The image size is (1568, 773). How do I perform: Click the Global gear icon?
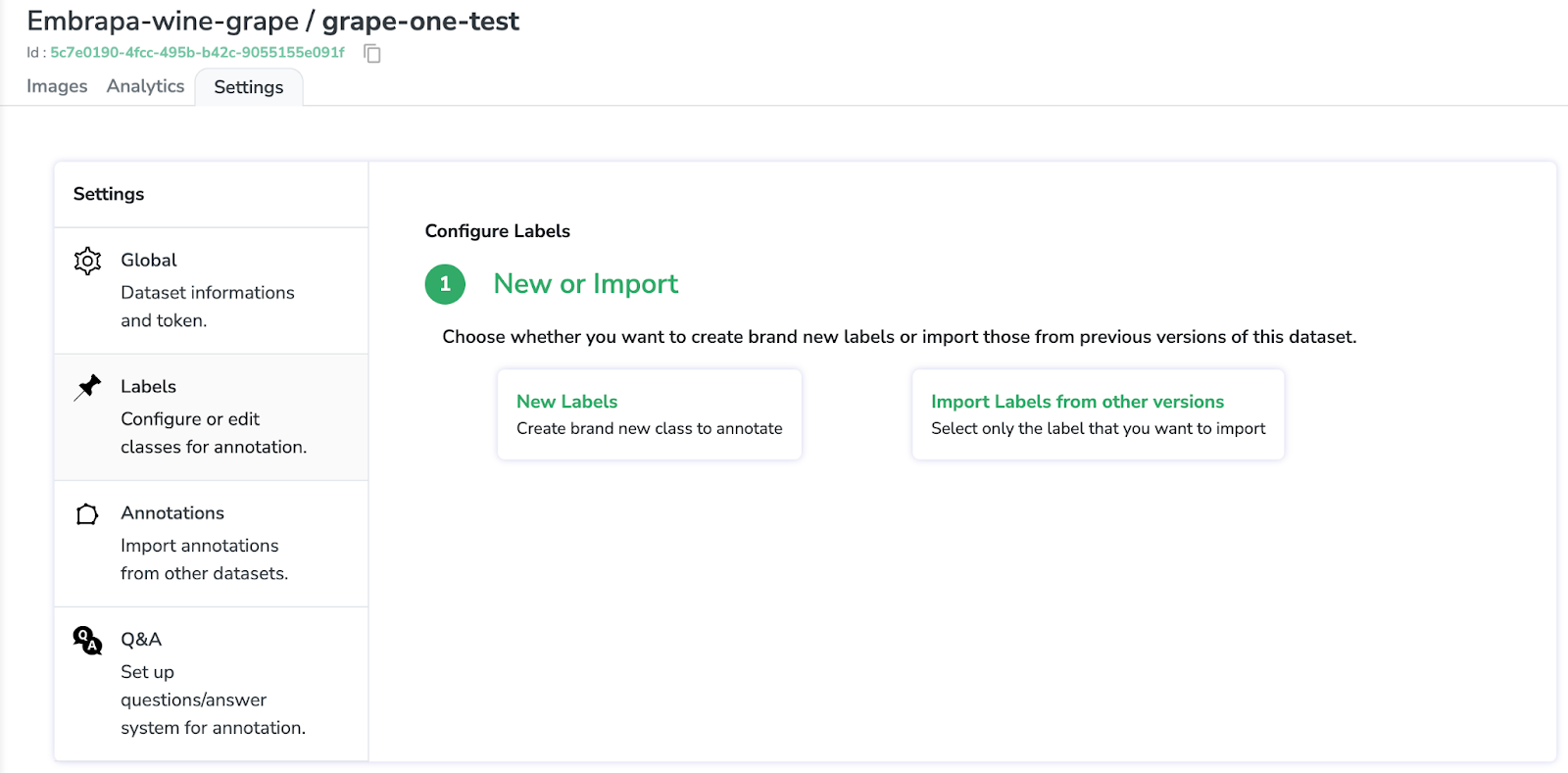(x=87, y=261)
